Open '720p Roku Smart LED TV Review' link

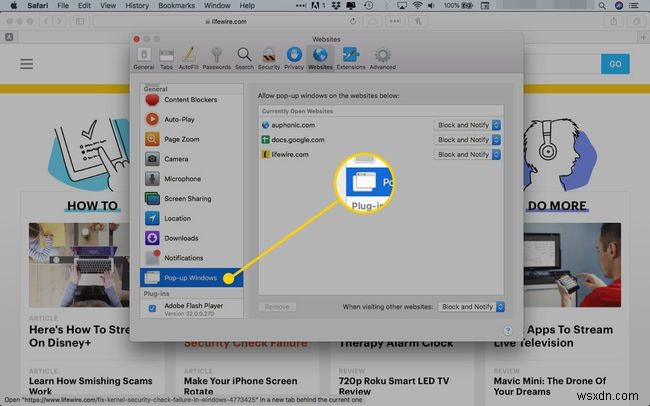[x=393, y=386]
